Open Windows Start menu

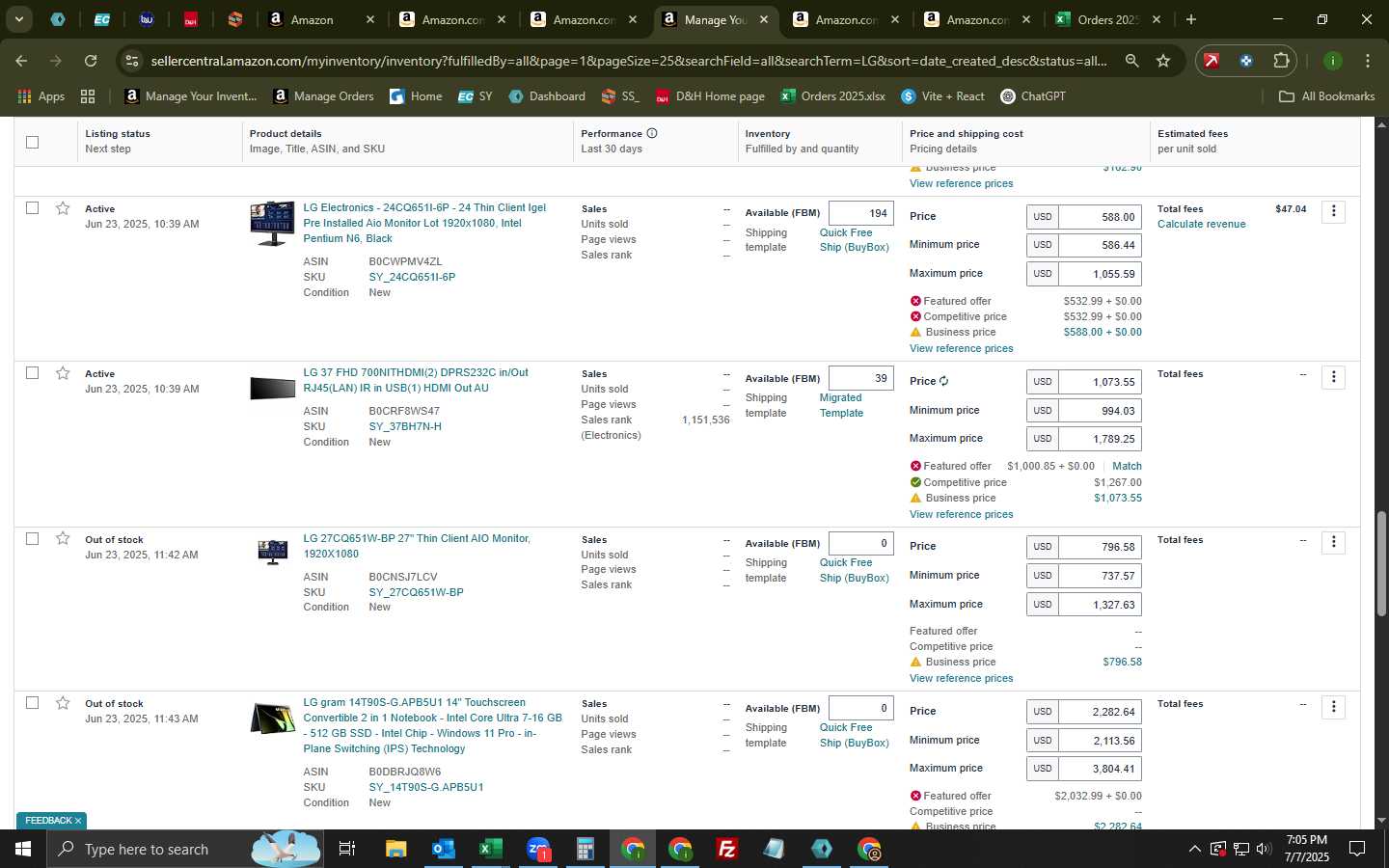22,849
